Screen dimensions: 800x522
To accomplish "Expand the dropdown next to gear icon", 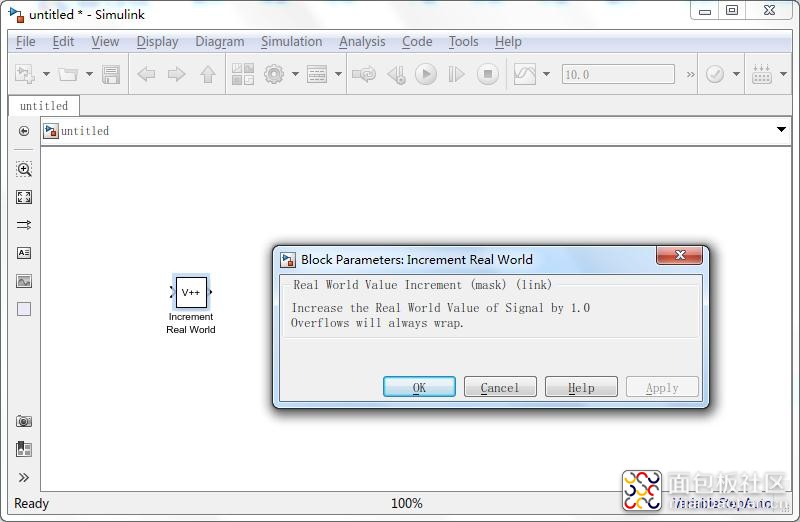I will [x=295, y=74].
